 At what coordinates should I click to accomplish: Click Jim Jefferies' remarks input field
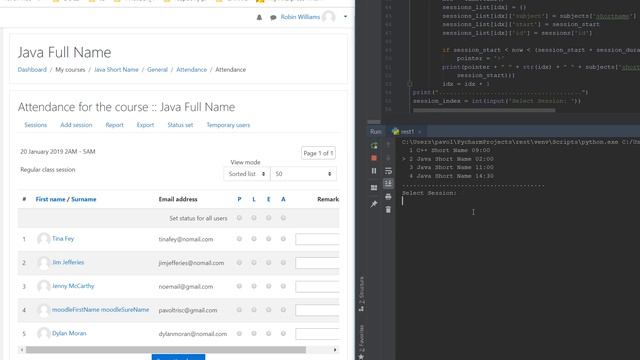tap(317, 263)
